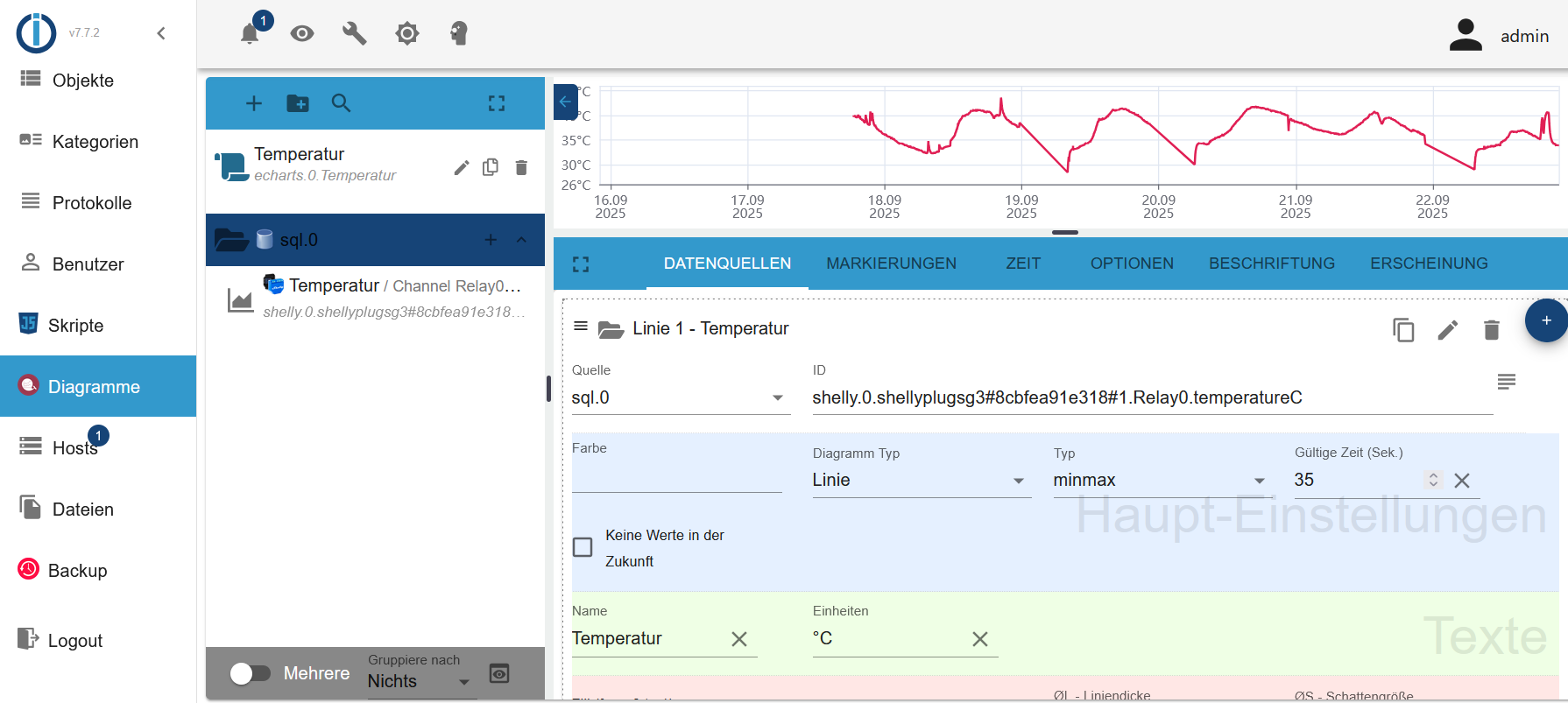This screenshot has width=1568, height=703.
Task: Click the add new folder icon
Action: [298, 103]
